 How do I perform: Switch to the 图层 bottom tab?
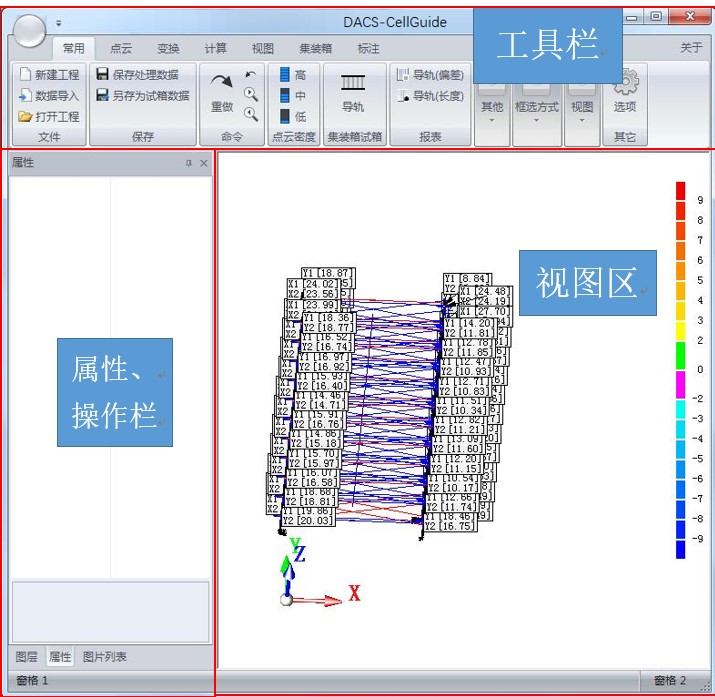(26, 656)
